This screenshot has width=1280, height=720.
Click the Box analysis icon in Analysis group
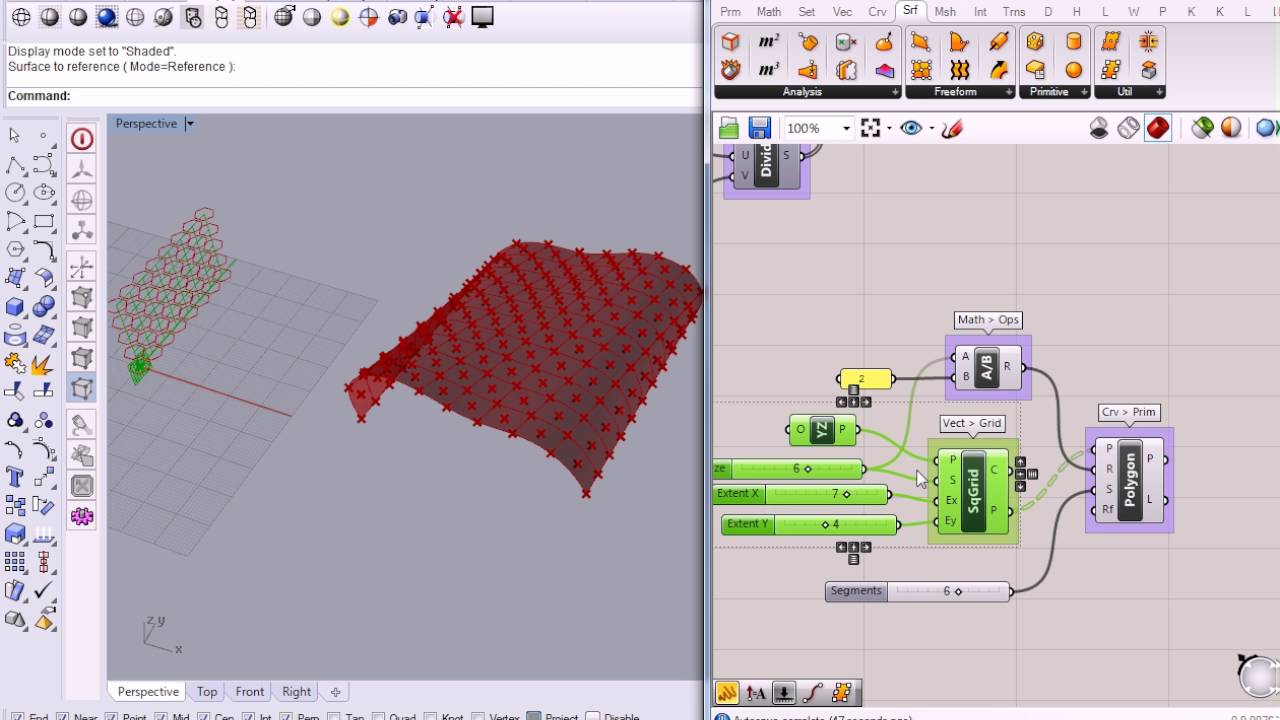pyautogui.click(x=731, y=42)
